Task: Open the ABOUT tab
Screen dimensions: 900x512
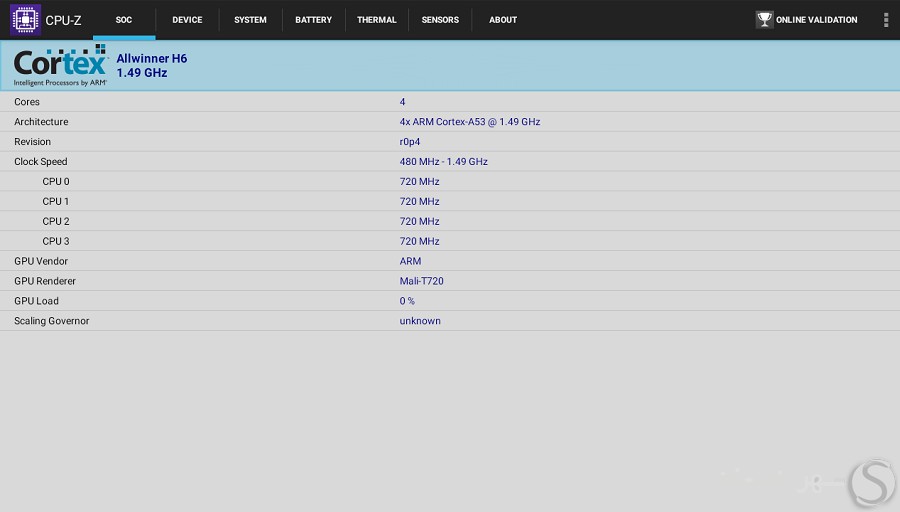Action: pos(503,20)
